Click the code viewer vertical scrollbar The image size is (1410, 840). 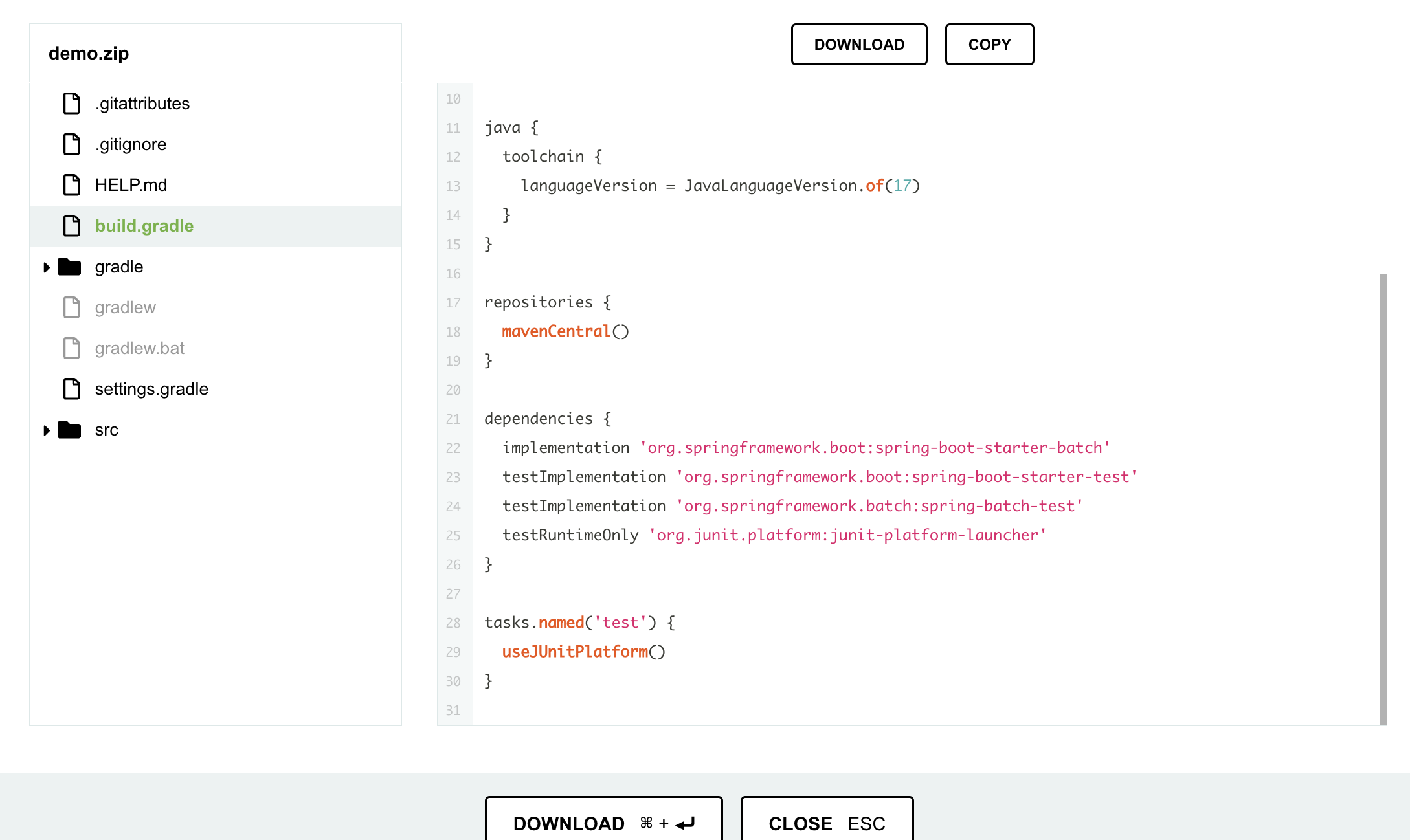point(1383,498)
